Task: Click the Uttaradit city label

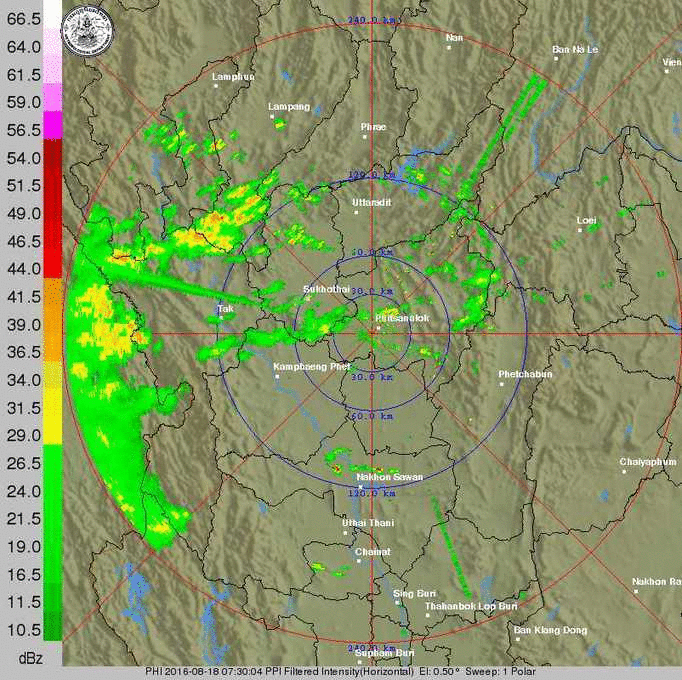Action: [371, 203]
